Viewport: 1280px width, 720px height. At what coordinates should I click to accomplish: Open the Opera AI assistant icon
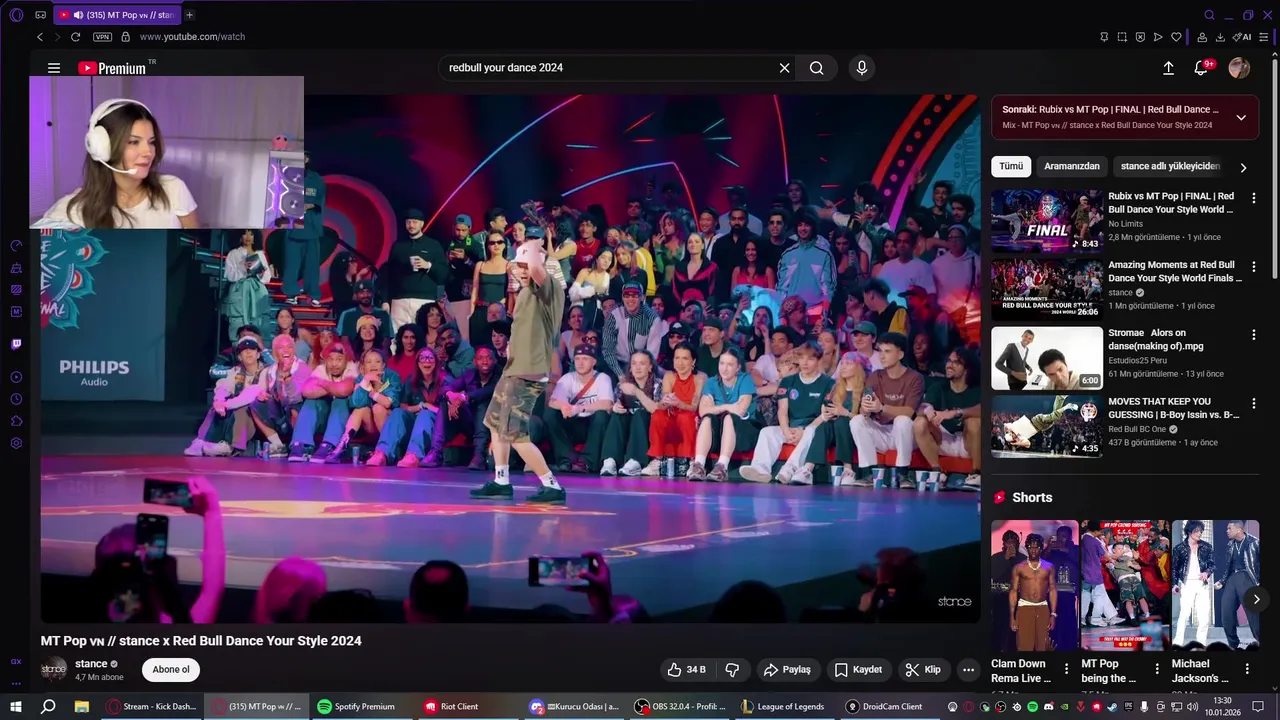coord(1243,37)
